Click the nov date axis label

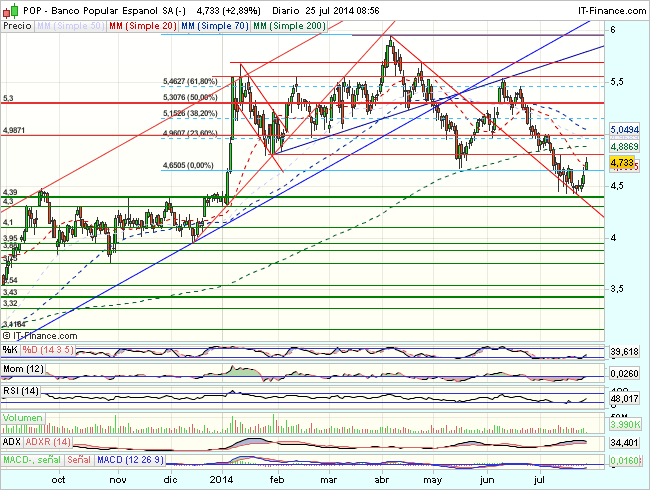pos(118,480)
